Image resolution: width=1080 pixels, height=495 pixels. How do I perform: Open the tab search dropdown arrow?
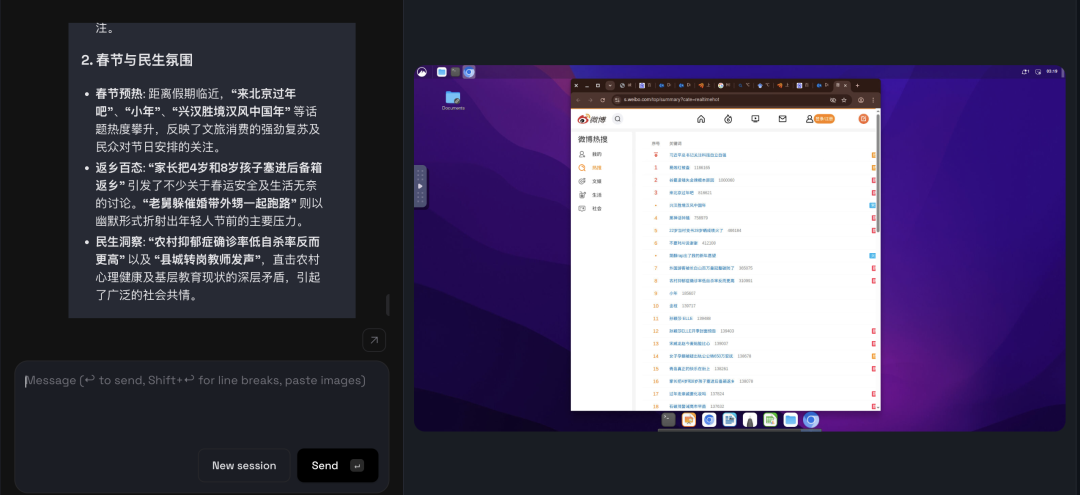click(610, 85)
